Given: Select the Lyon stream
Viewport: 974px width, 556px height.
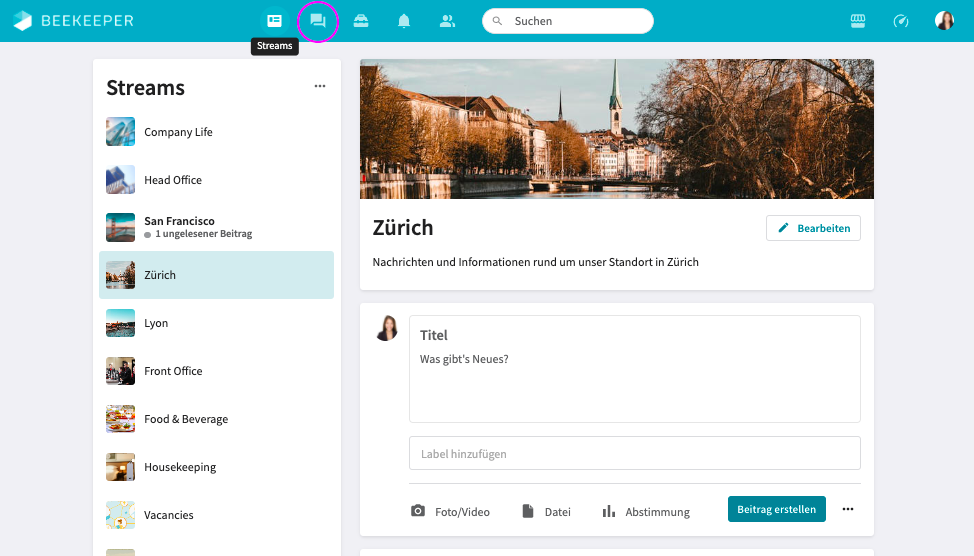Looking at the screenshot, I should [216, 323].
